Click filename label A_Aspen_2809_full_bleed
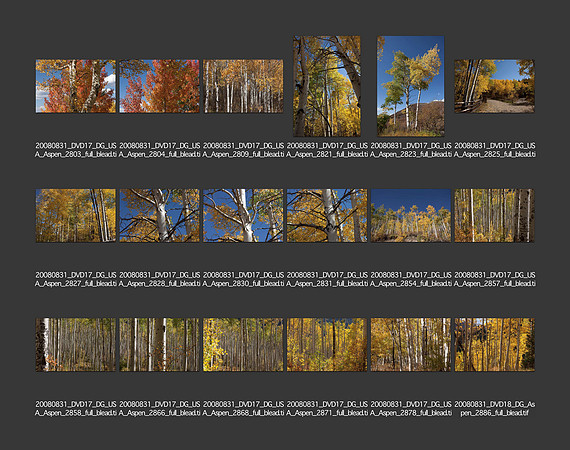 point(243,154)
